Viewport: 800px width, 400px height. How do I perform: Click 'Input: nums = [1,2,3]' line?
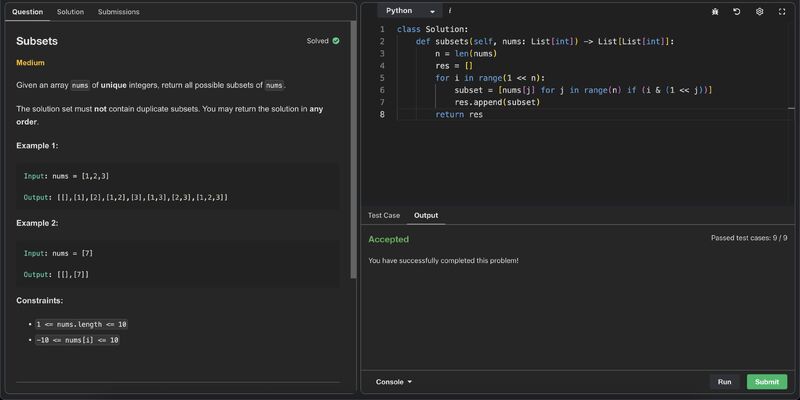(x=66, y=176)
